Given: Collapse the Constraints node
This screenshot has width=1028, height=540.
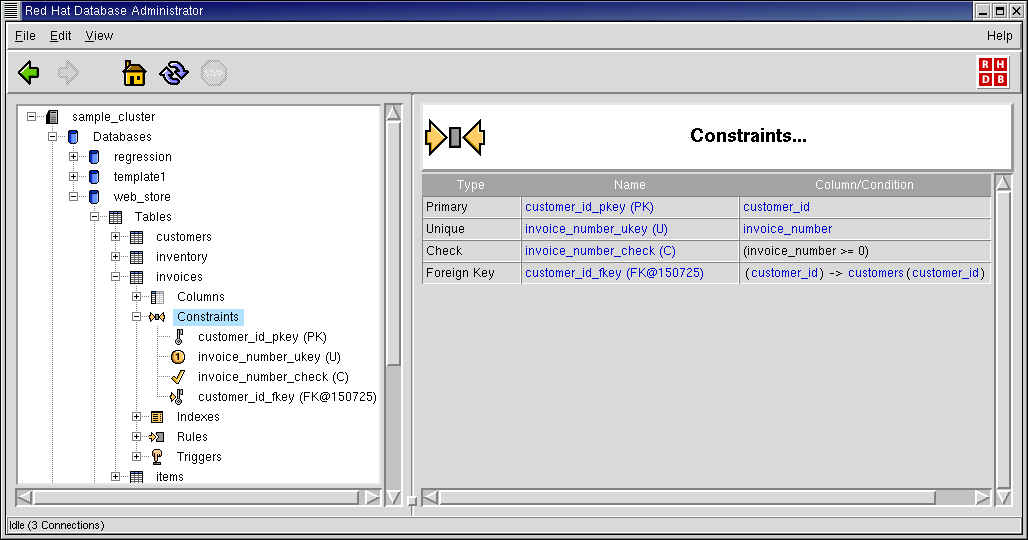Looking at the screenshot, I should (136, 317).
